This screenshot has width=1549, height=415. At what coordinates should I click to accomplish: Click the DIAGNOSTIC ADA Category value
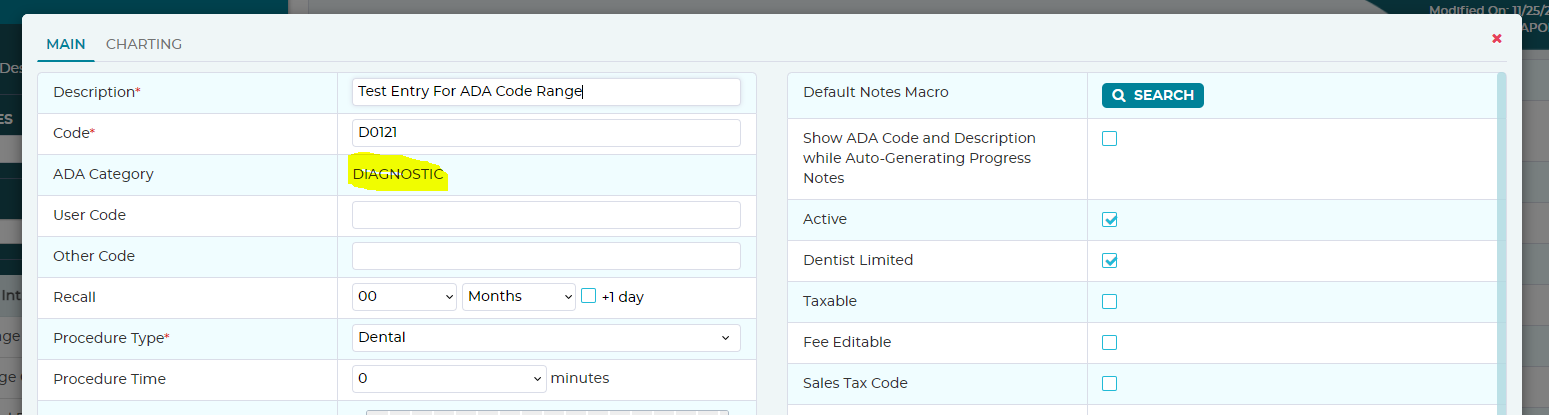398,174
